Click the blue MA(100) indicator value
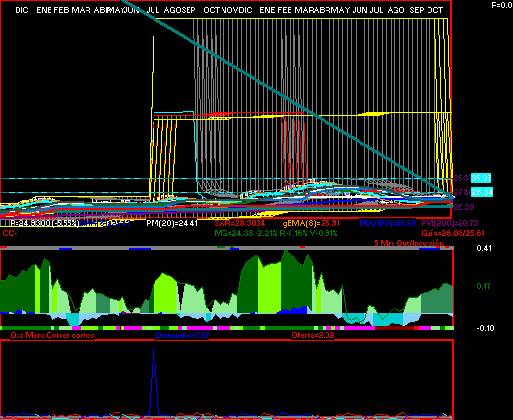Screen dimensions: 513x420 click(388, 223)
